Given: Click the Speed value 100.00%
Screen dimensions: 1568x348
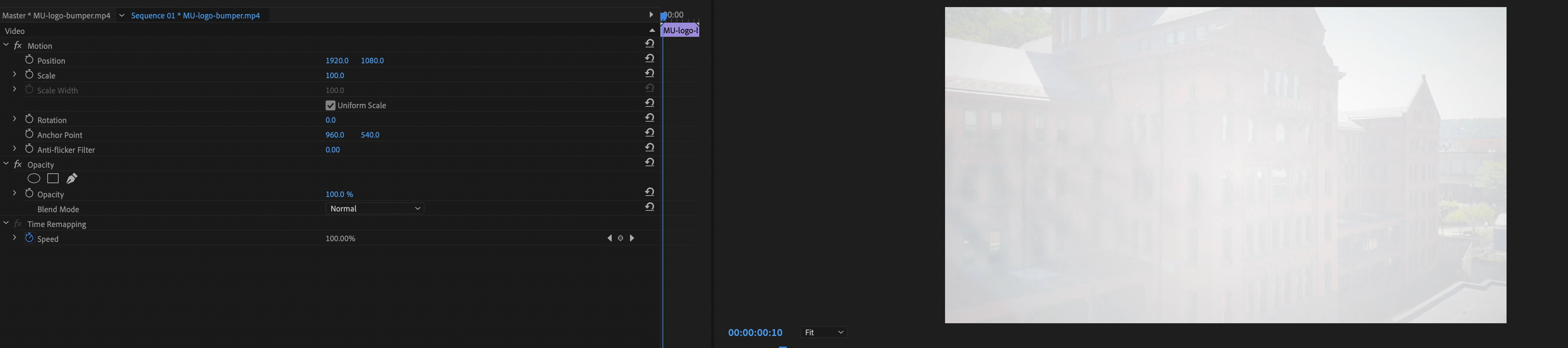Looking at the screenshot, I should (x=340, y=238).
